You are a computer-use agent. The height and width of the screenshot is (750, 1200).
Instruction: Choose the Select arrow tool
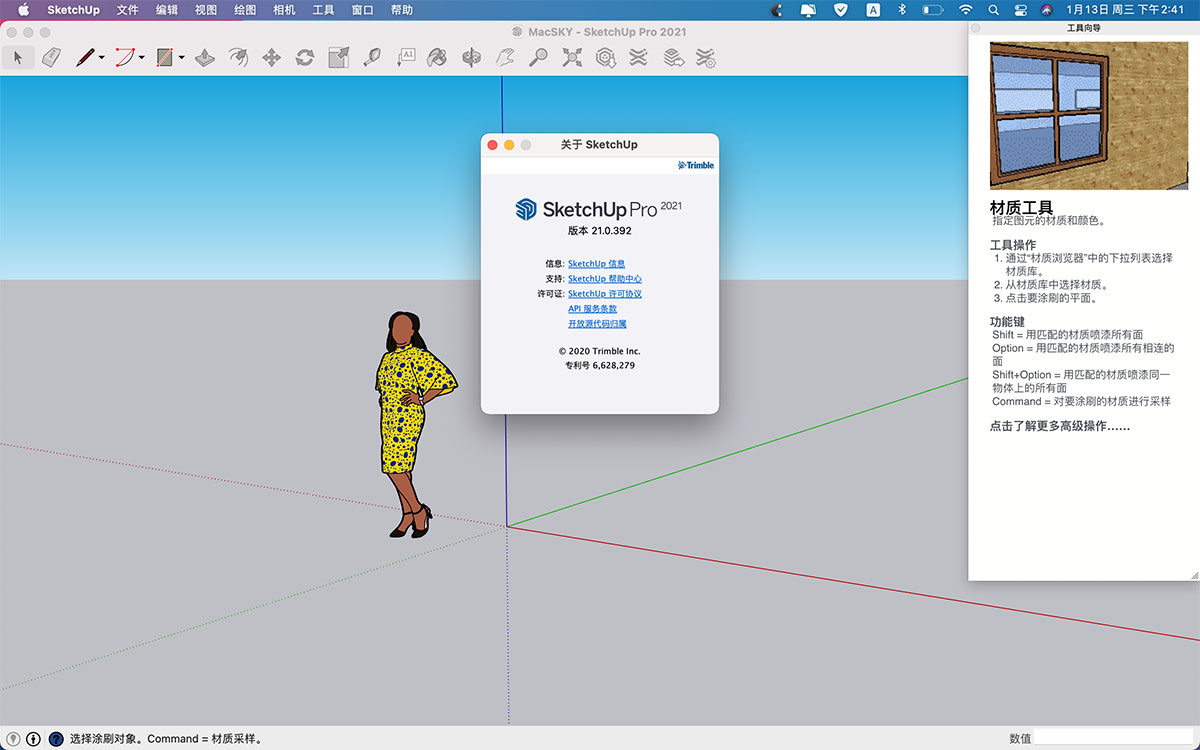[x=18, y=58]
